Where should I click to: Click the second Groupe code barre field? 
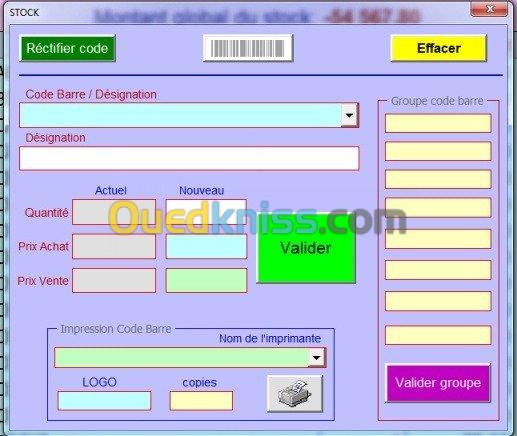click(x=438, y=151)
